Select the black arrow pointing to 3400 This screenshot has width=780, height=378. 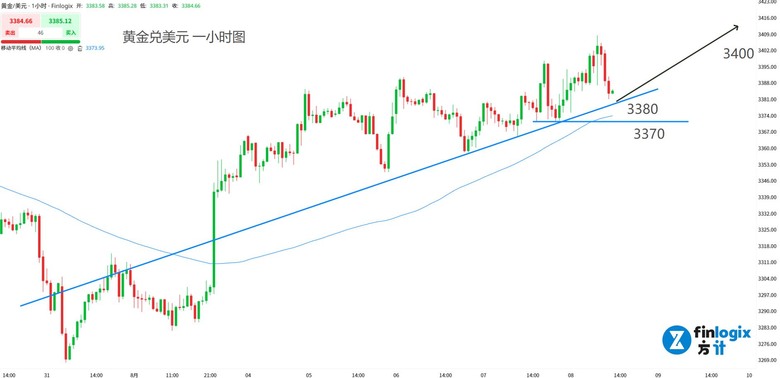click(678, 63)
